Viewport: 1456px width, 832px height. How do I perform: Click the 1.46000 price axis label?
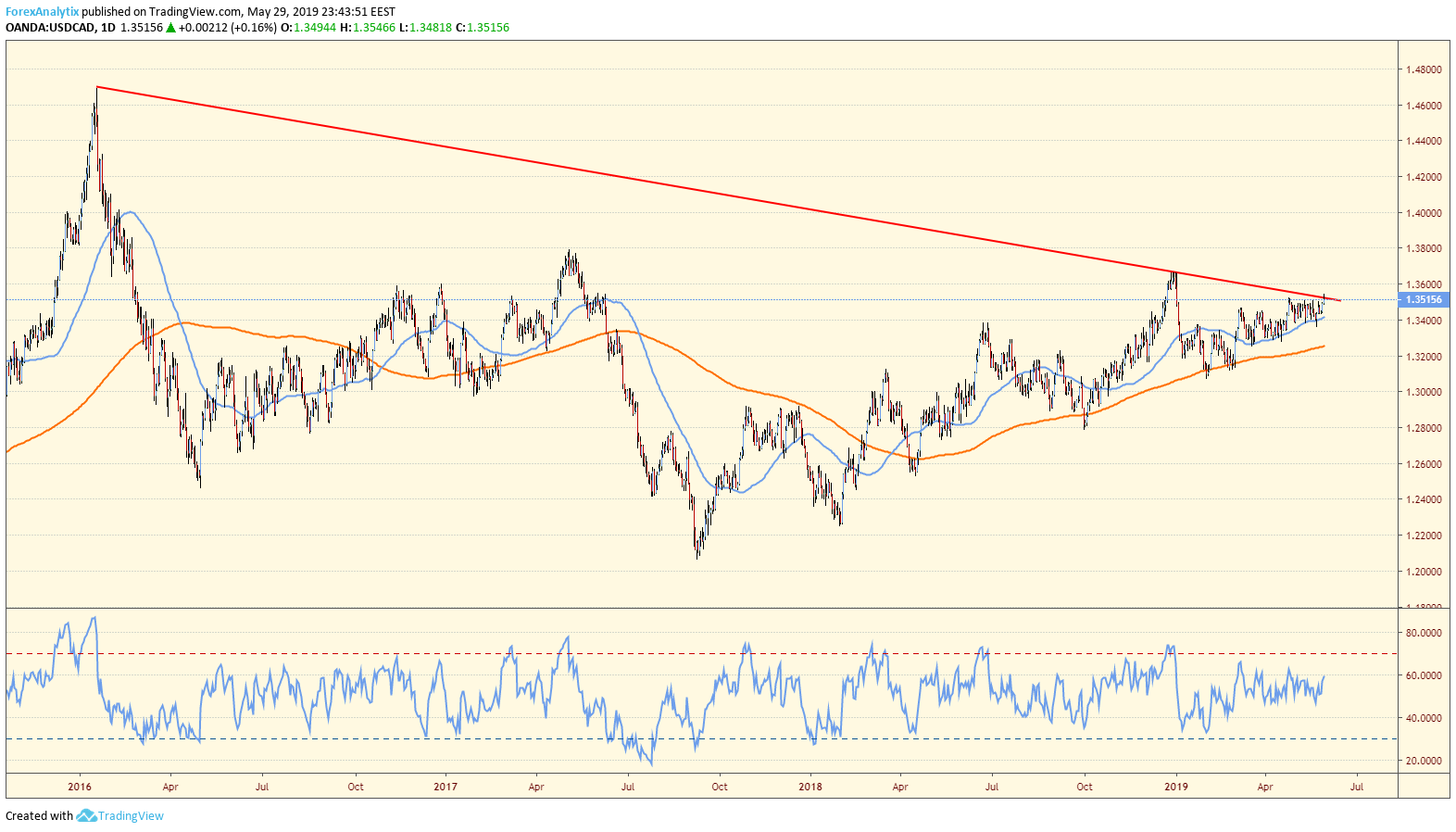click(x=1423, y=106)
